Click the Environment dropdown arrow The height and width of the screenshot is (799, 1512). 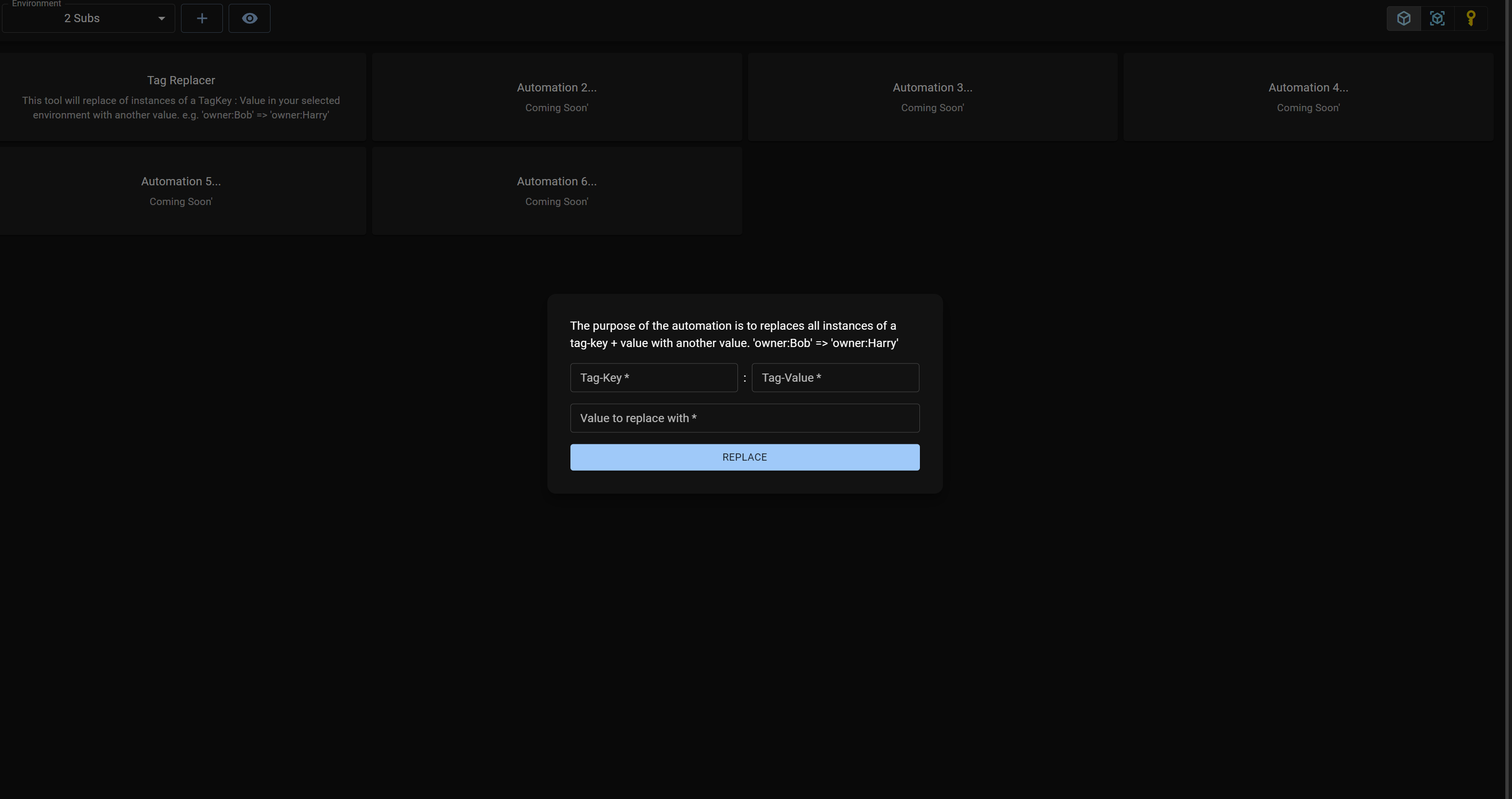(161, 18)
